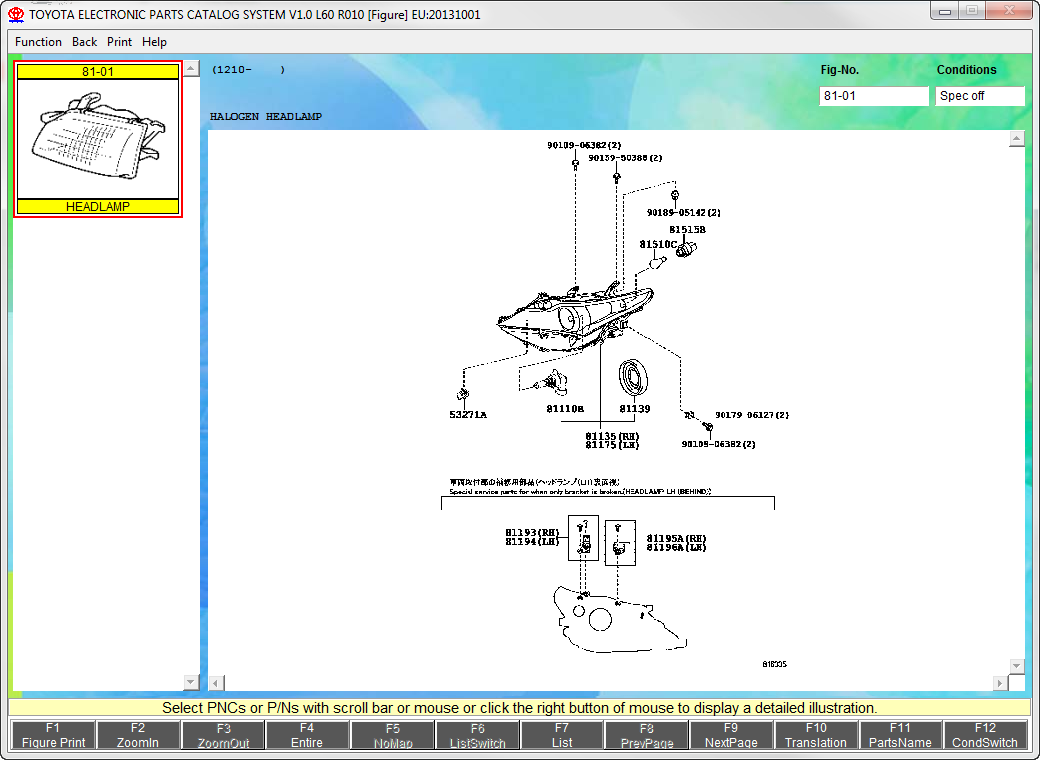Click figure area scroll down arrow

[1016, 666]
